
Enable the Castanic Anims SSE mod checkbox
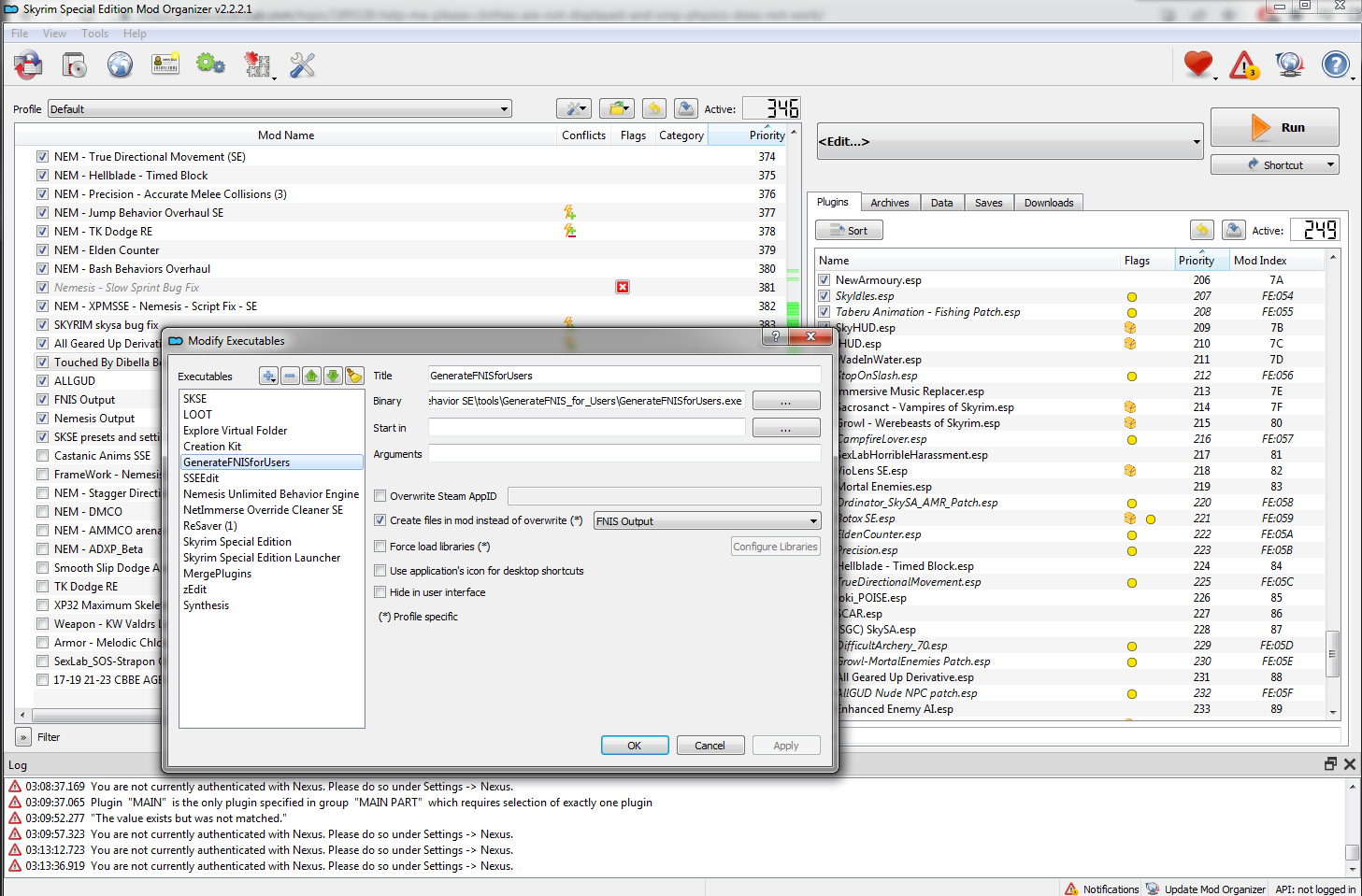pos(42,456)
